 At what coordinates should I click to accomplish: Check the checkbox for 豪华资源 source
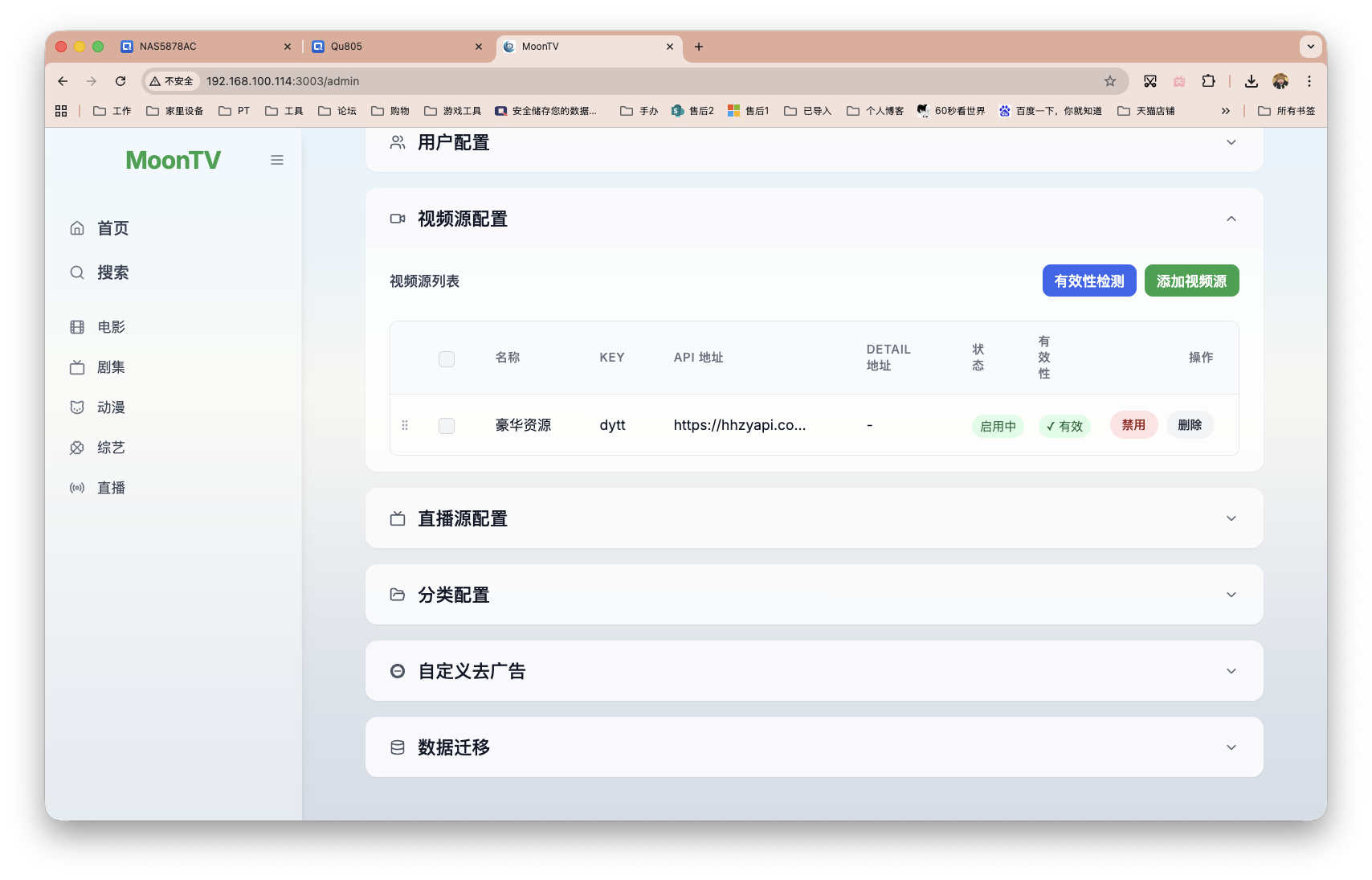click(x=447, y=426)
